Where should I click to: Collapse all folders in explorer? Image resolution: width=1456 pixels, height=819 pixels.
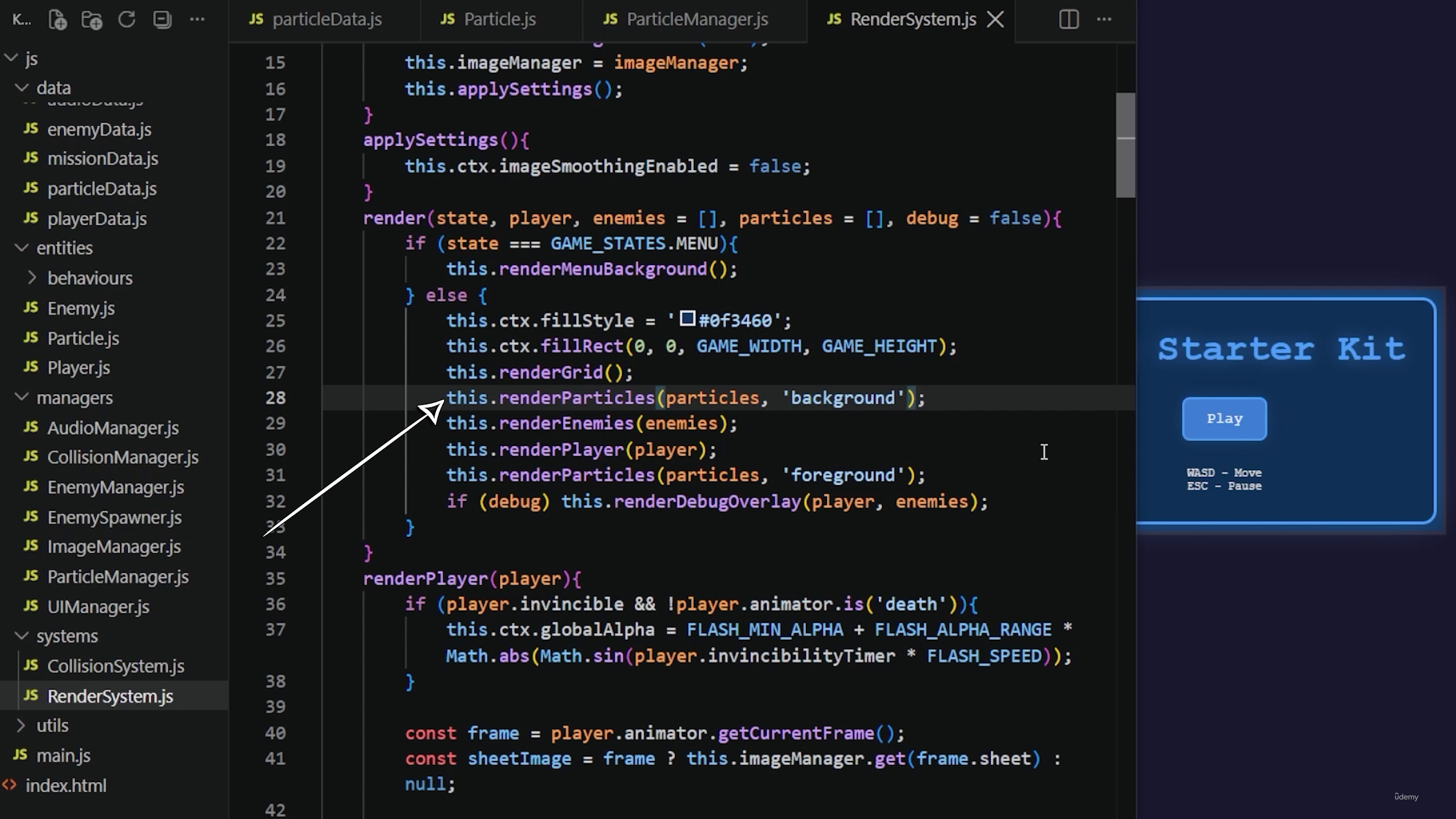click(162, 19)
